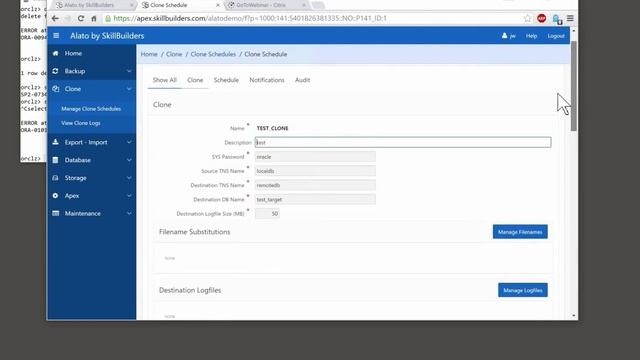Click the page vertical scrollbar thumb

click(573, 86)
